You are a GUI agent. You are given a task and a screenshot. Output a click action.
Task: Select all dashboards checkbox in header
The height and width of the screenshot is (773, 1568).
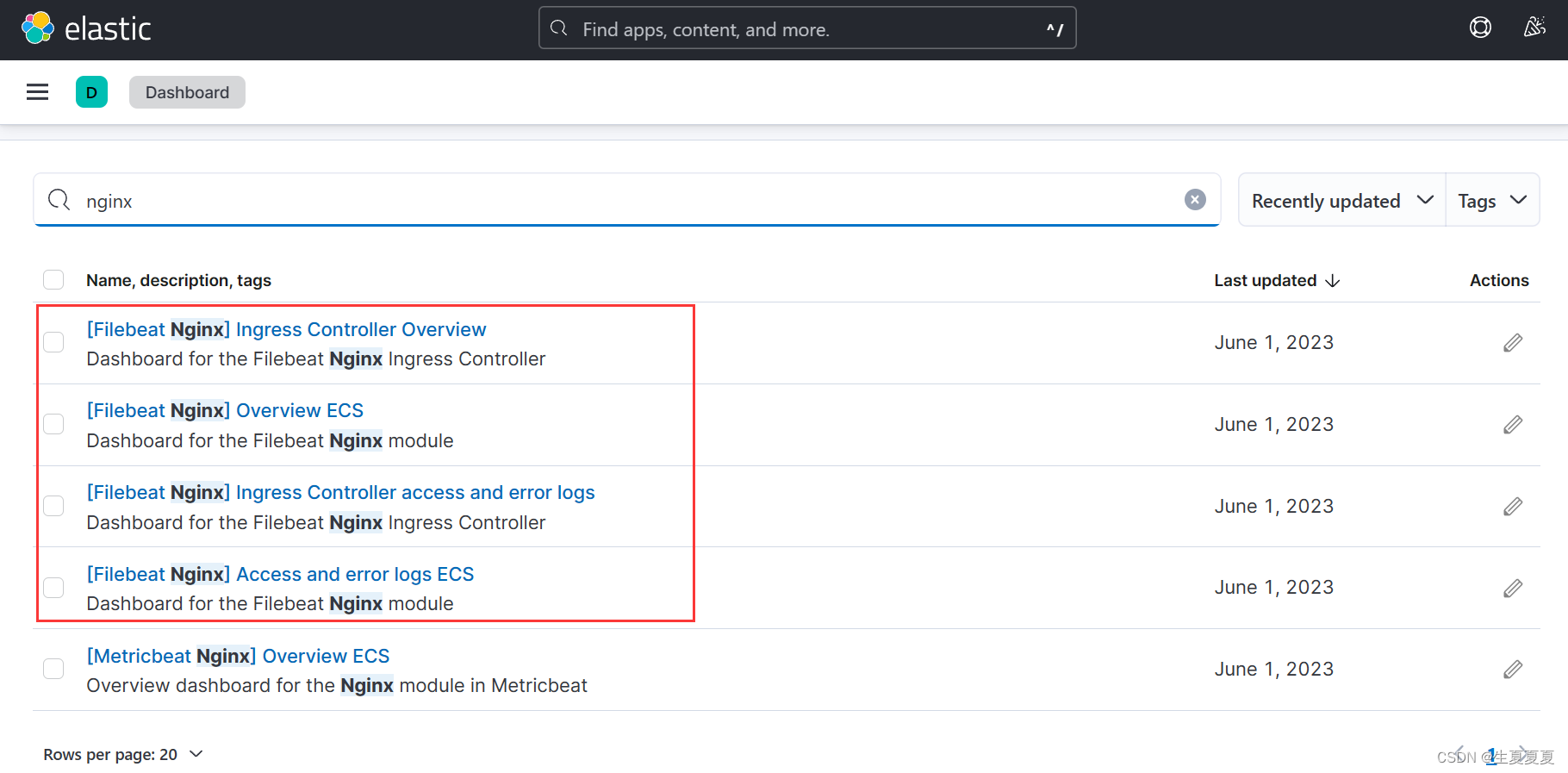[53, 279]
